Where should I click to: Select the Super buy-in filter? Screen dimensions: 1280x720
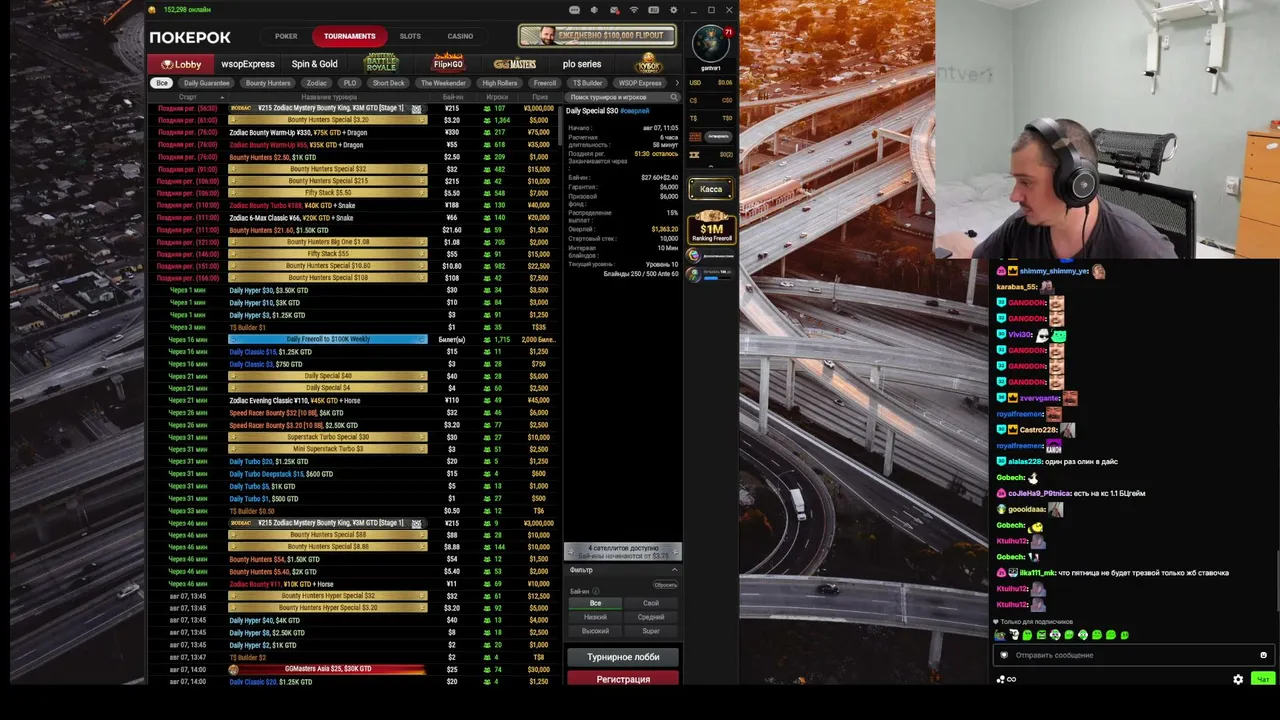(651, 631)
